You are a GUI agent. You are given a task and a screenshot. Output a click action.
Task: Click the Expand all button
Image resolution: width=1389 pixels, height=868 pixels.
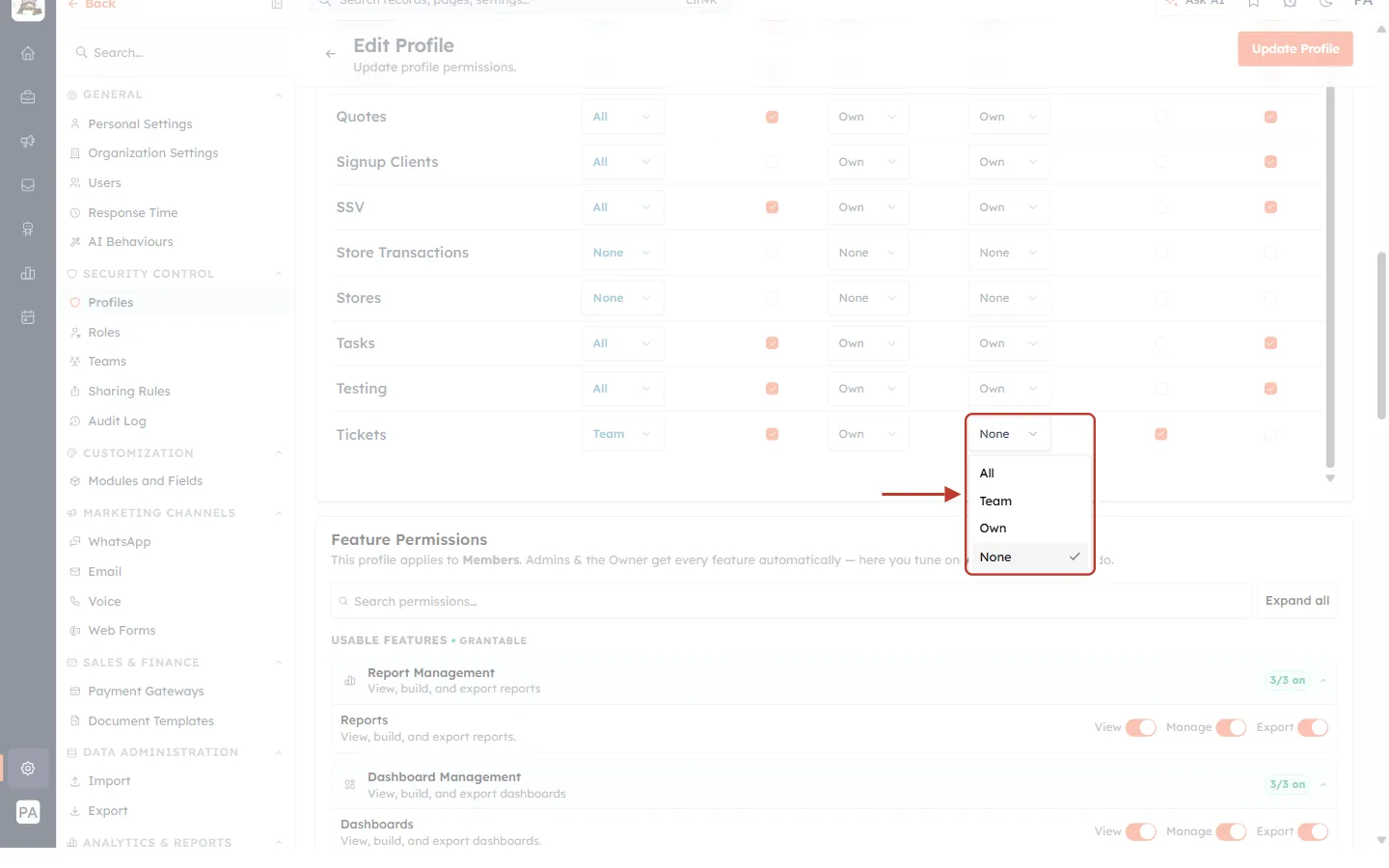pos(1297,601)
